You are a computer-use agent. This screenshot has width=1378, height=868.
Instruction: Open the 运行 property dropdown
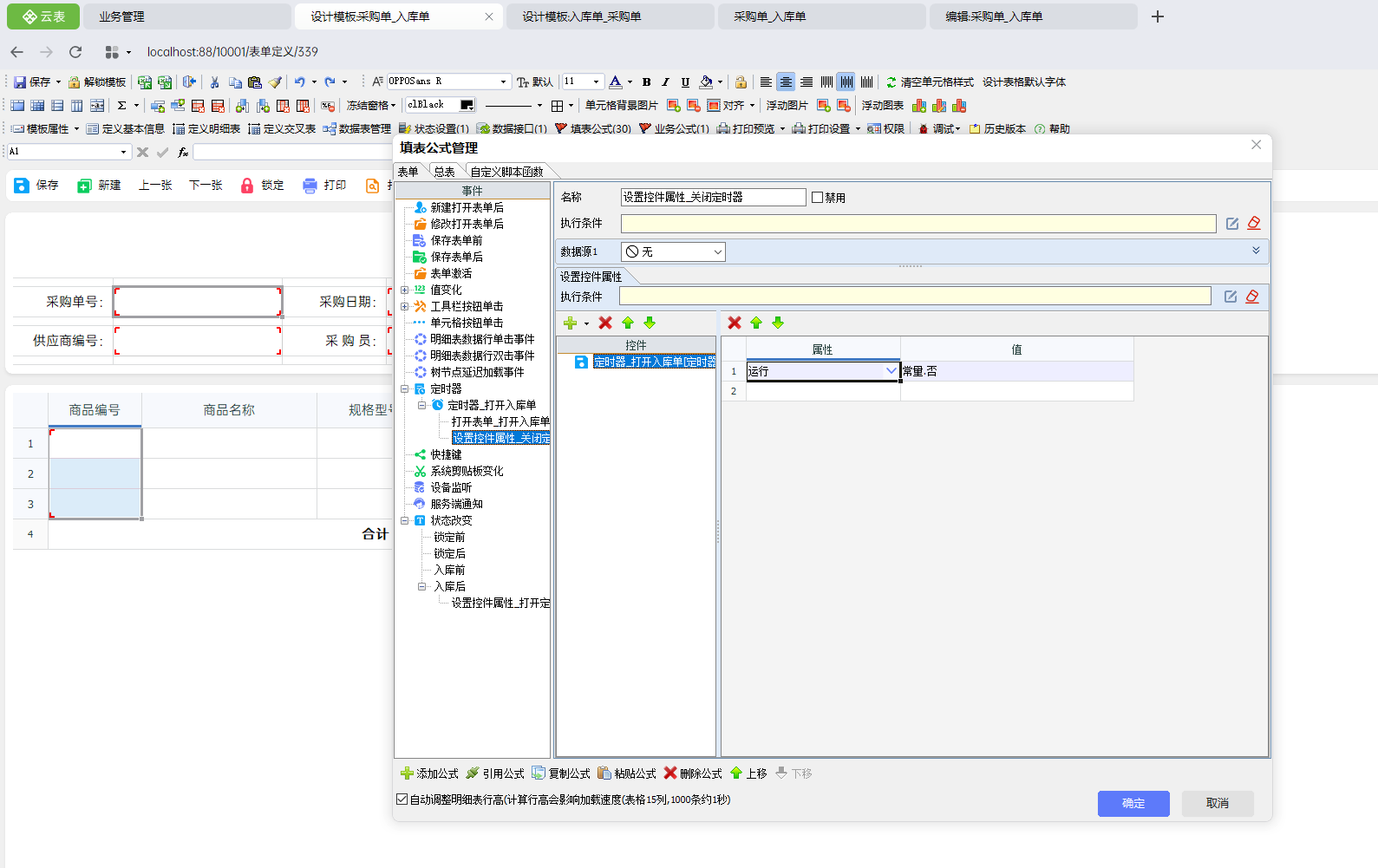[891, 371]
